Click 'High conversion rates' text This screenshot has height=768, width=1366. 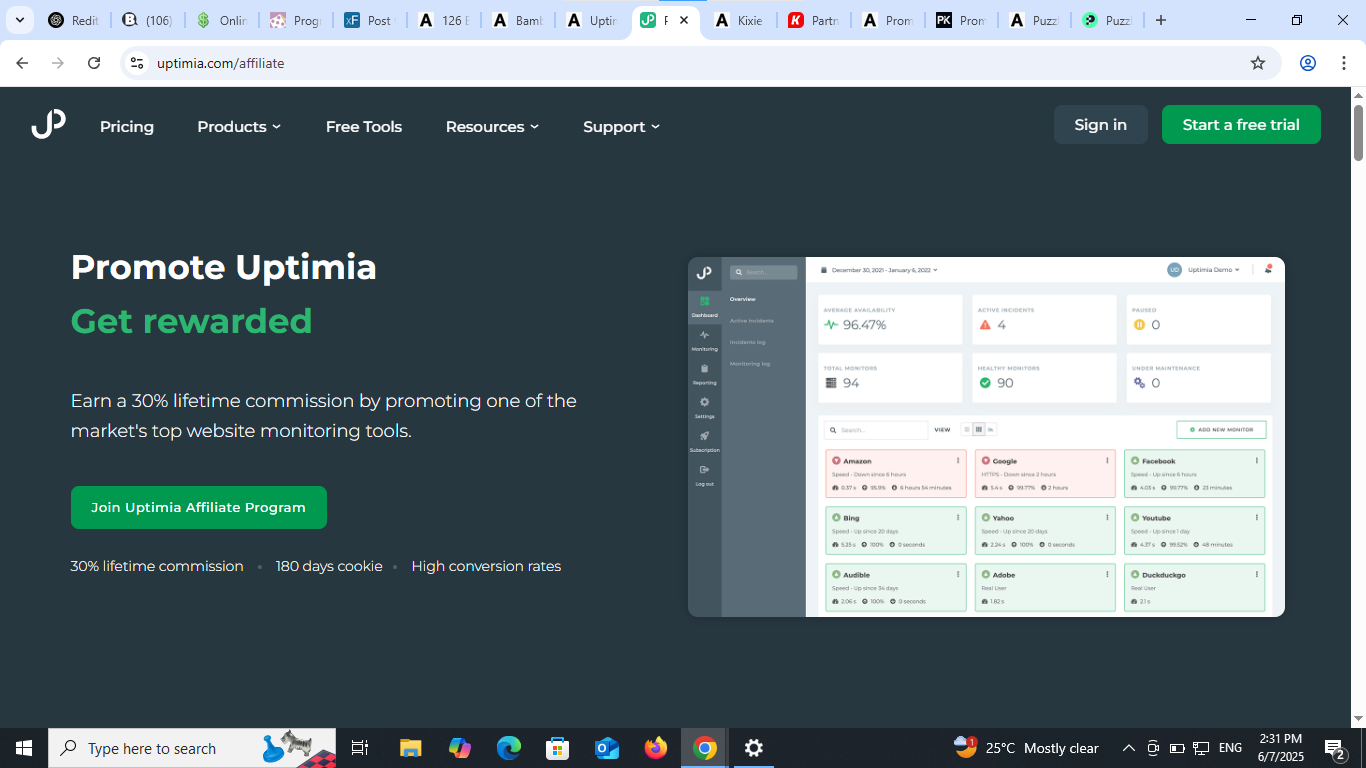pyautogui.click(x=486, y=566)
